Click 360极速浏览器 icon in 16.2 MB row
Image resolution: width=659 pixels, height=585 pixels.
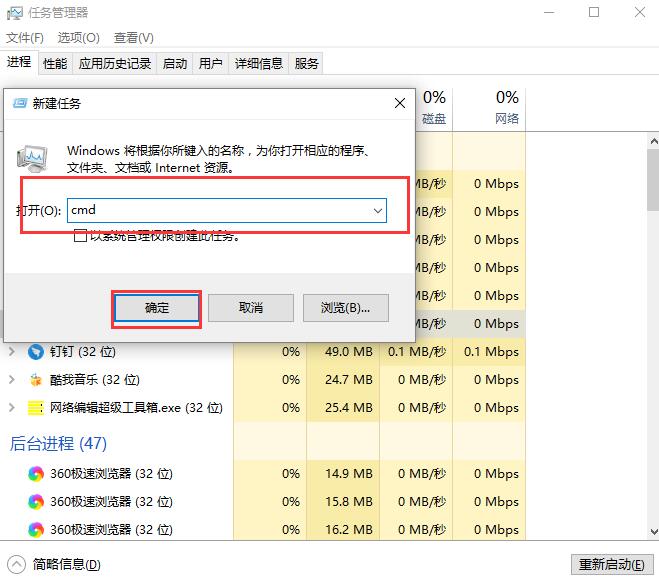click(x=36, y=530)
